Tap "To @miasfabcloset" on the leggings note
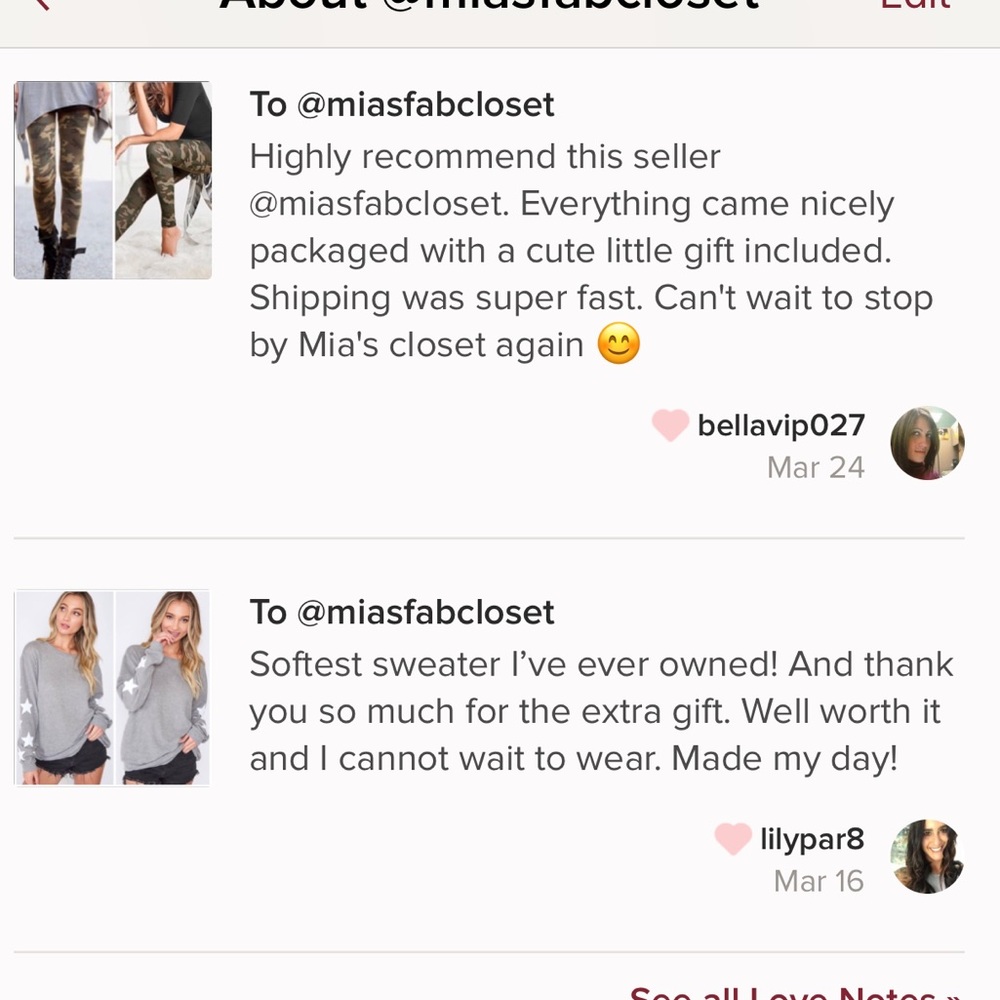 point(401,104)
